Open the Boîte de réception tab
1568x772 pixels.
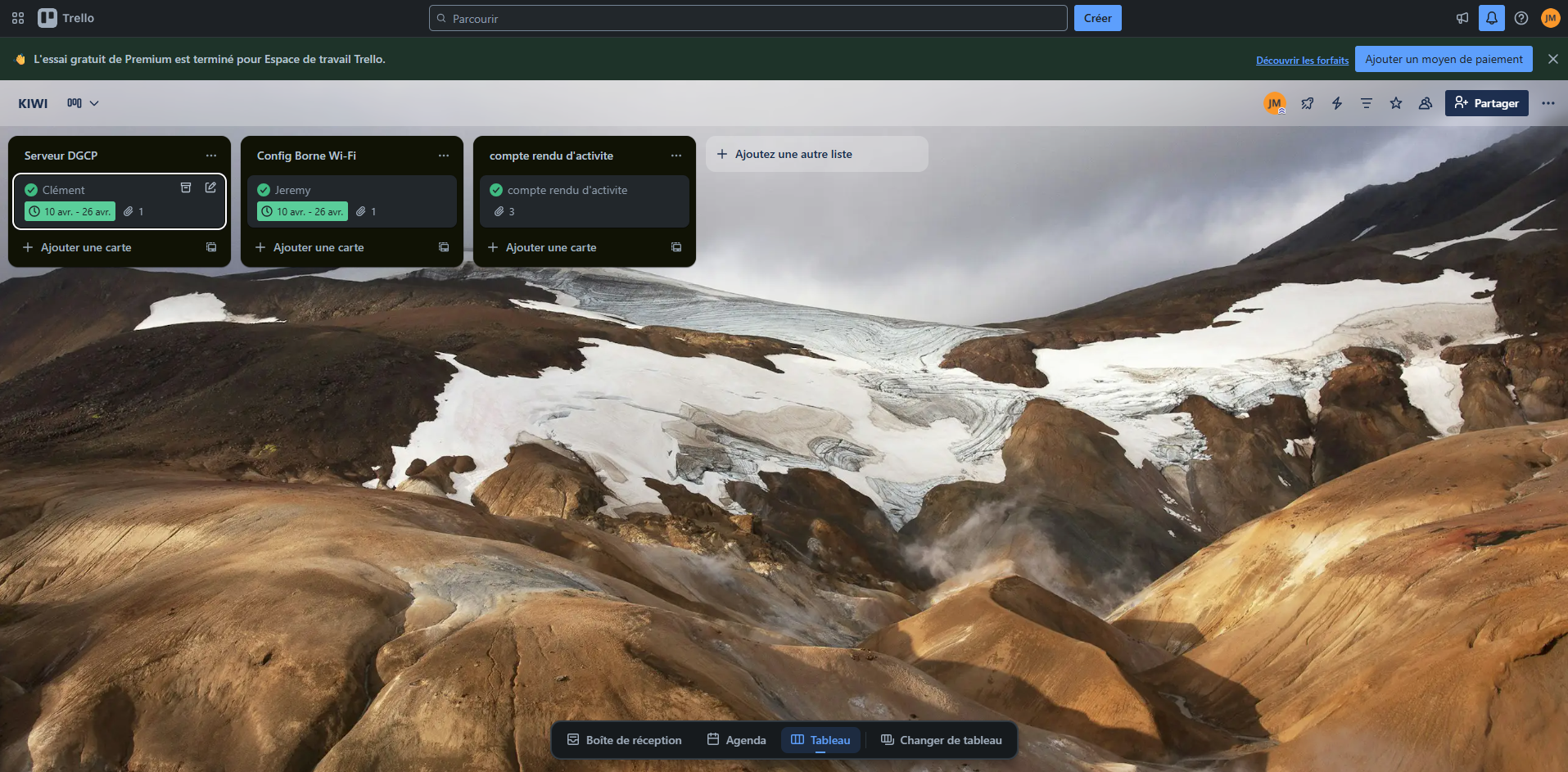[624, 740]
